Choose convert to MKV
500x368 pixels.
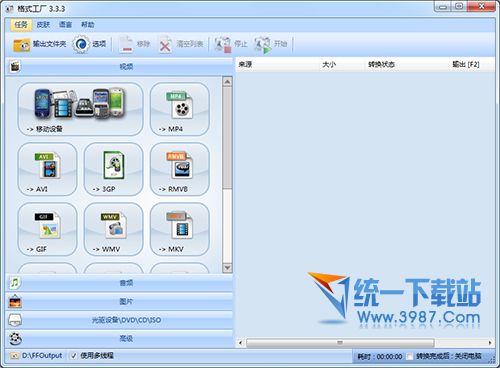(x=180, y=229)
